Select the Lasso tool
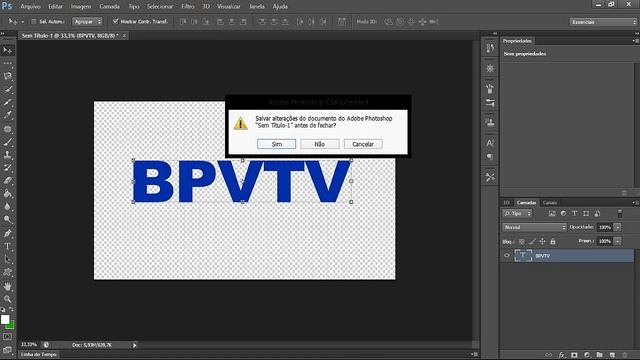Viewport: 640px width, 360px height. point(7,76)
